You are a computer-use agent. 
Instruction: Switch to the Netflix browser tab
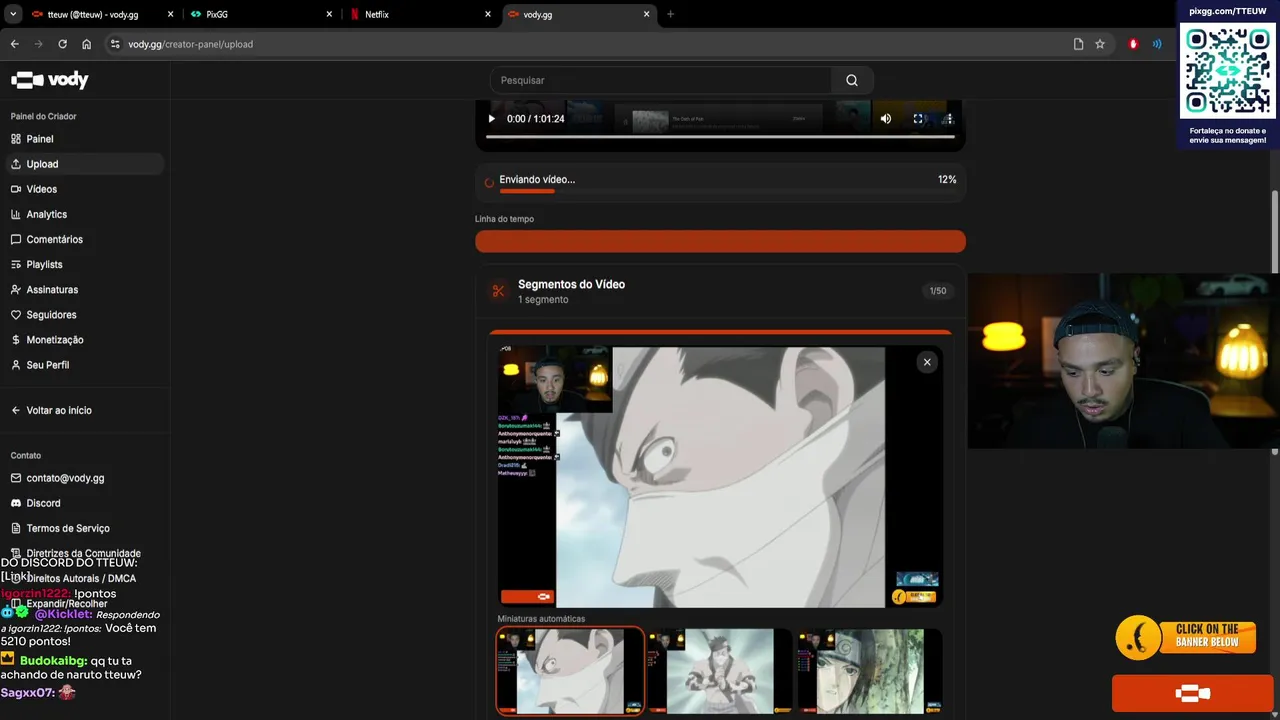pyautogui.click(x=418, y=14)
